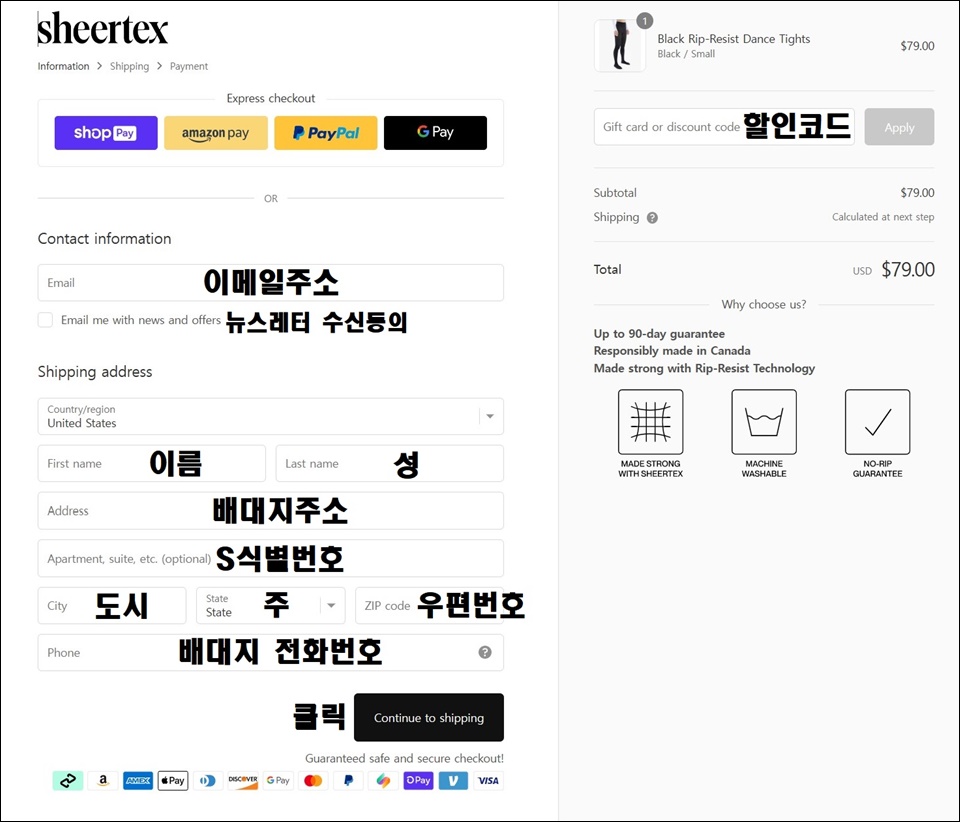Expand the State dropdown

pyautogui.click(x=271, y=605)
